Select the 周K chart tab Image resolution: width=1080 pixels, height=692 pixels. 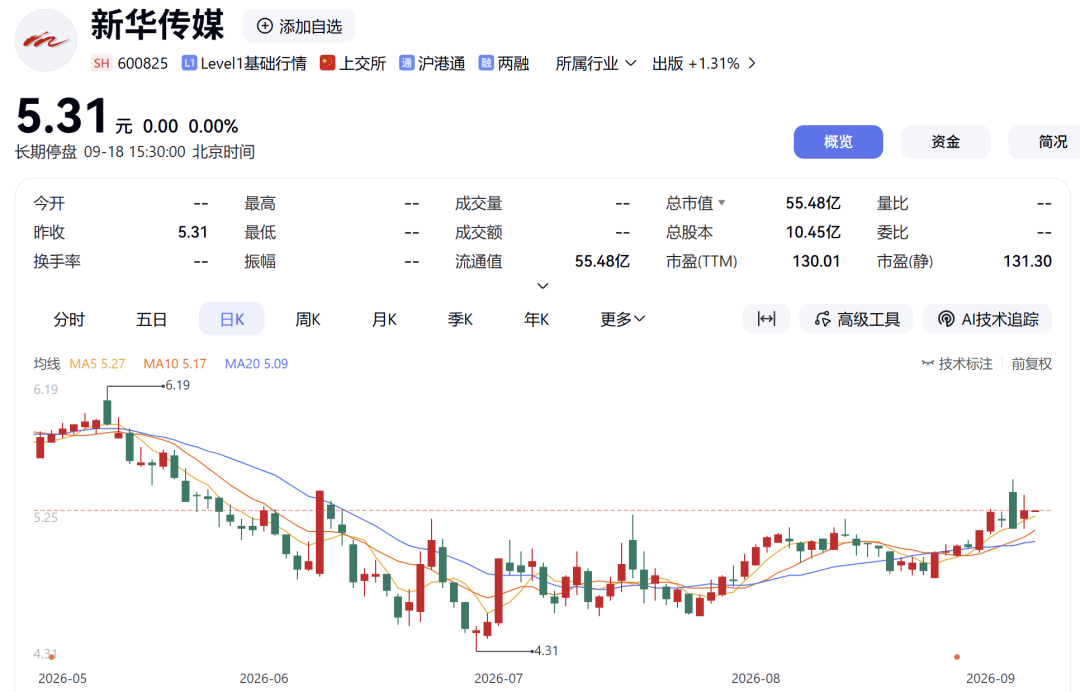click(308, 319)
